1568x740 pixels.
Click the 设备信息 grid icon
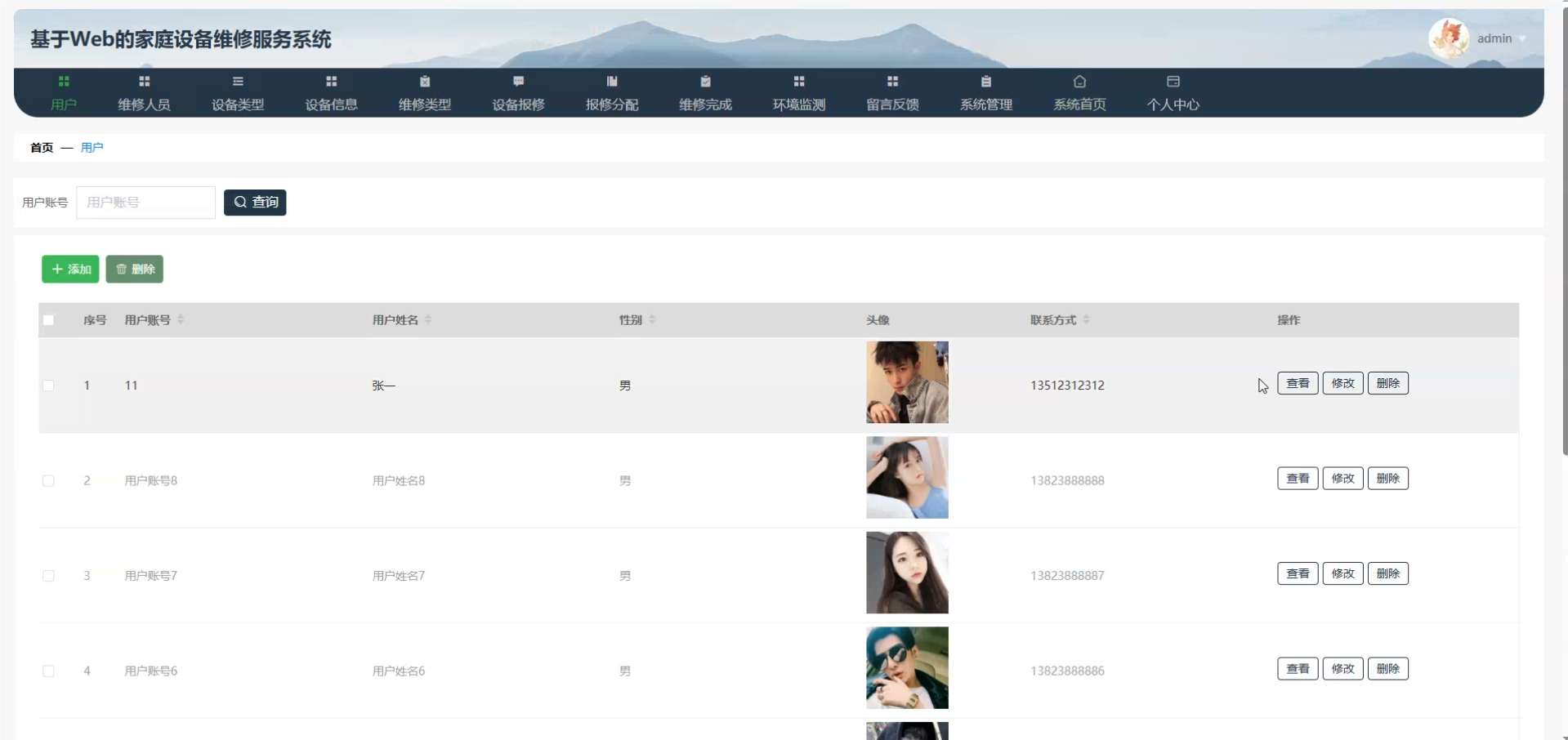tap(331, 81)
